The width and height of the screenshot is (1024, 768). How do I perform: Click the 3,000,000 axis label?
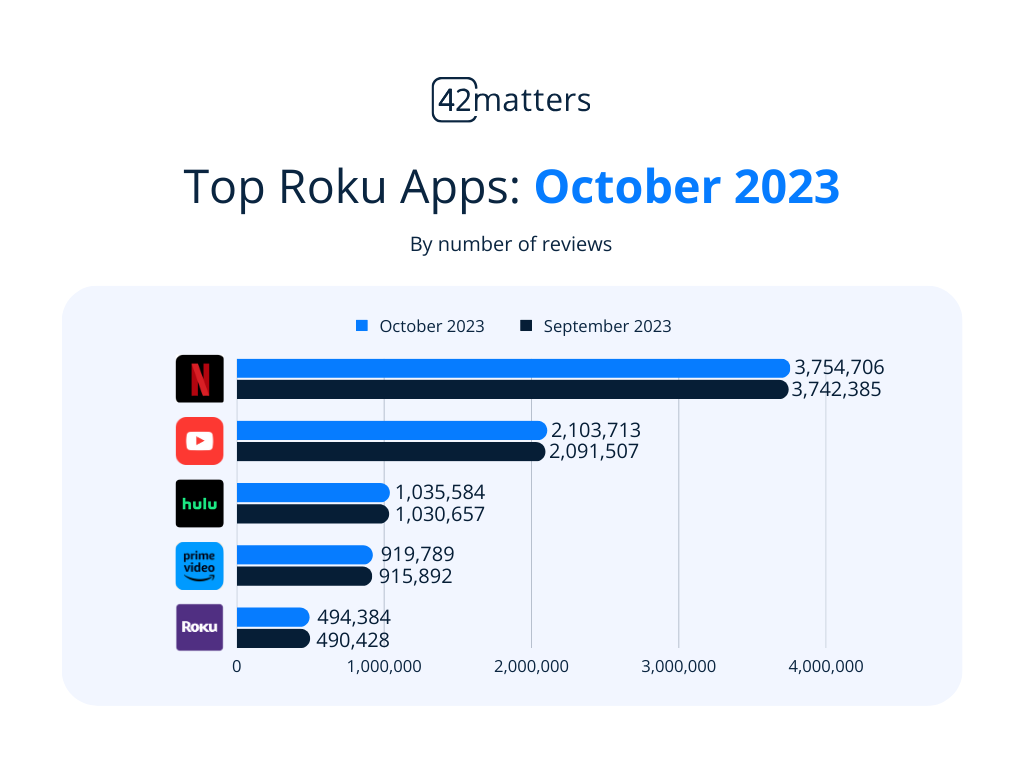coord(679,666)
